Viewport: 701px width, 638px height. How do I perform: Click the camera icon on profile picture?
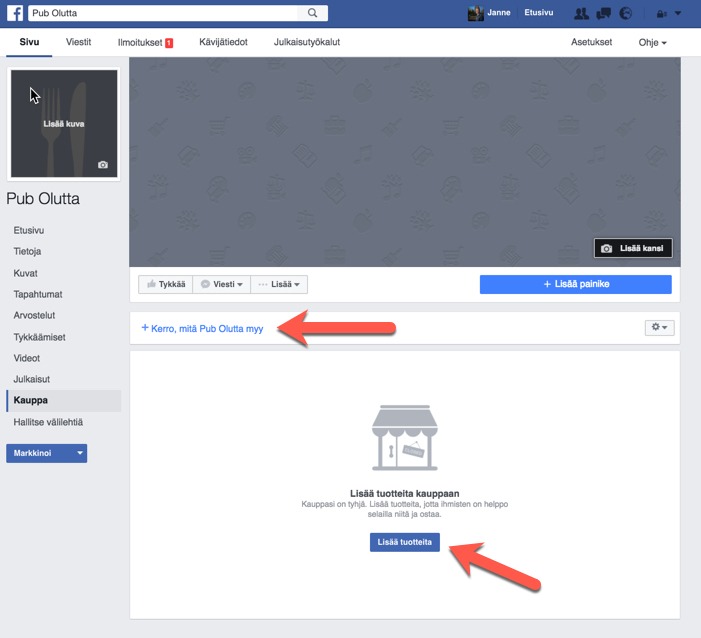103,165
